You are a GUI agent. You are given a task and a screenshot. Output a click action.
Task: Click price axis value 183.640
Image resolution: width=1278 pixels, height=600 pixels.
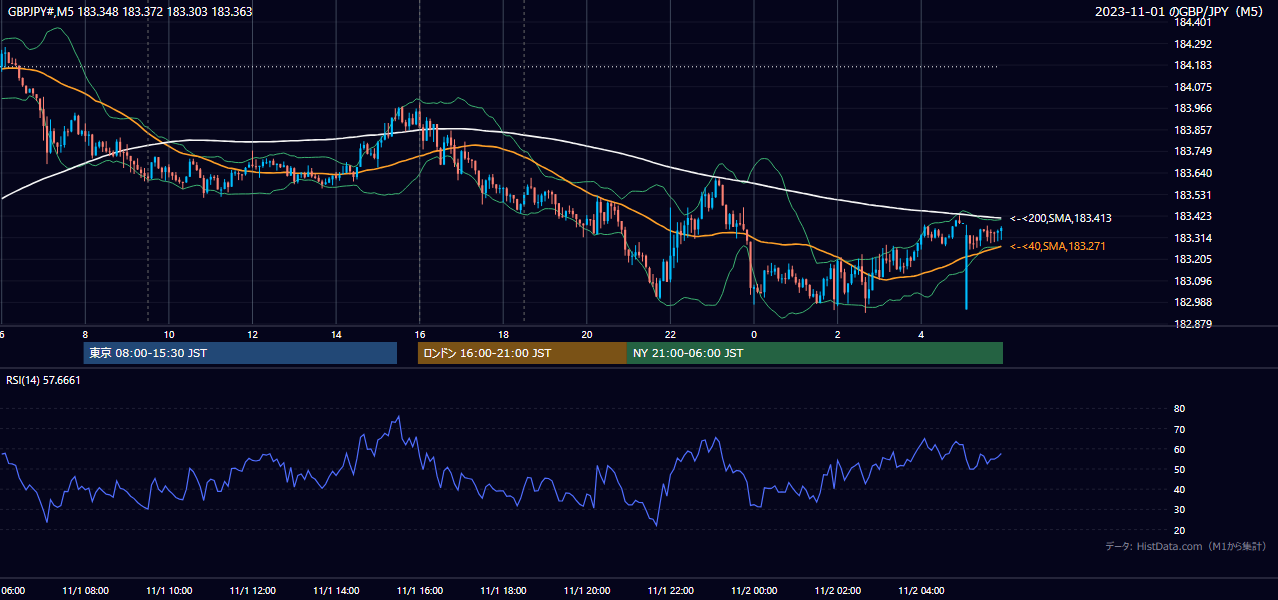click(x=1192, y=173)
